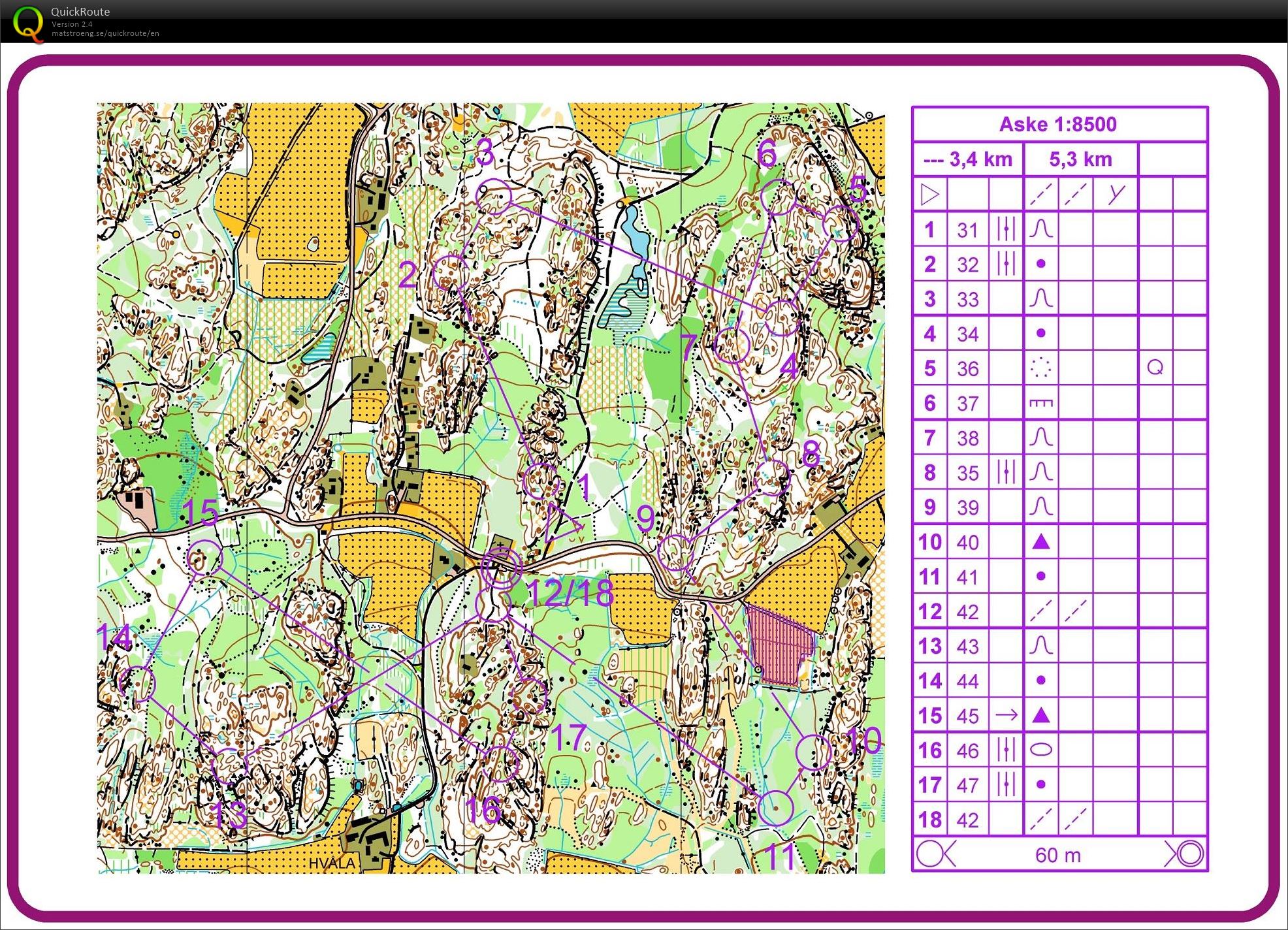
Task: Click the hill symbol in row 7
Action: [x=1041, y=437]
